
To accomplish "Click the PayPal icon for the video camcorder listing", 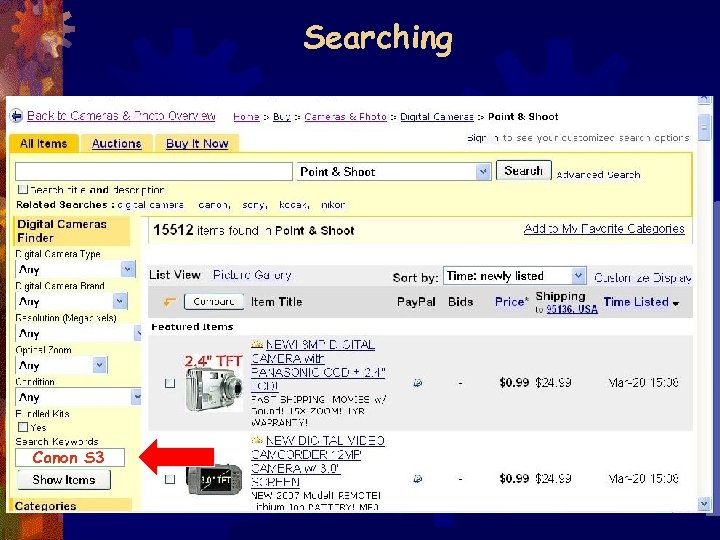I will 417,478.
